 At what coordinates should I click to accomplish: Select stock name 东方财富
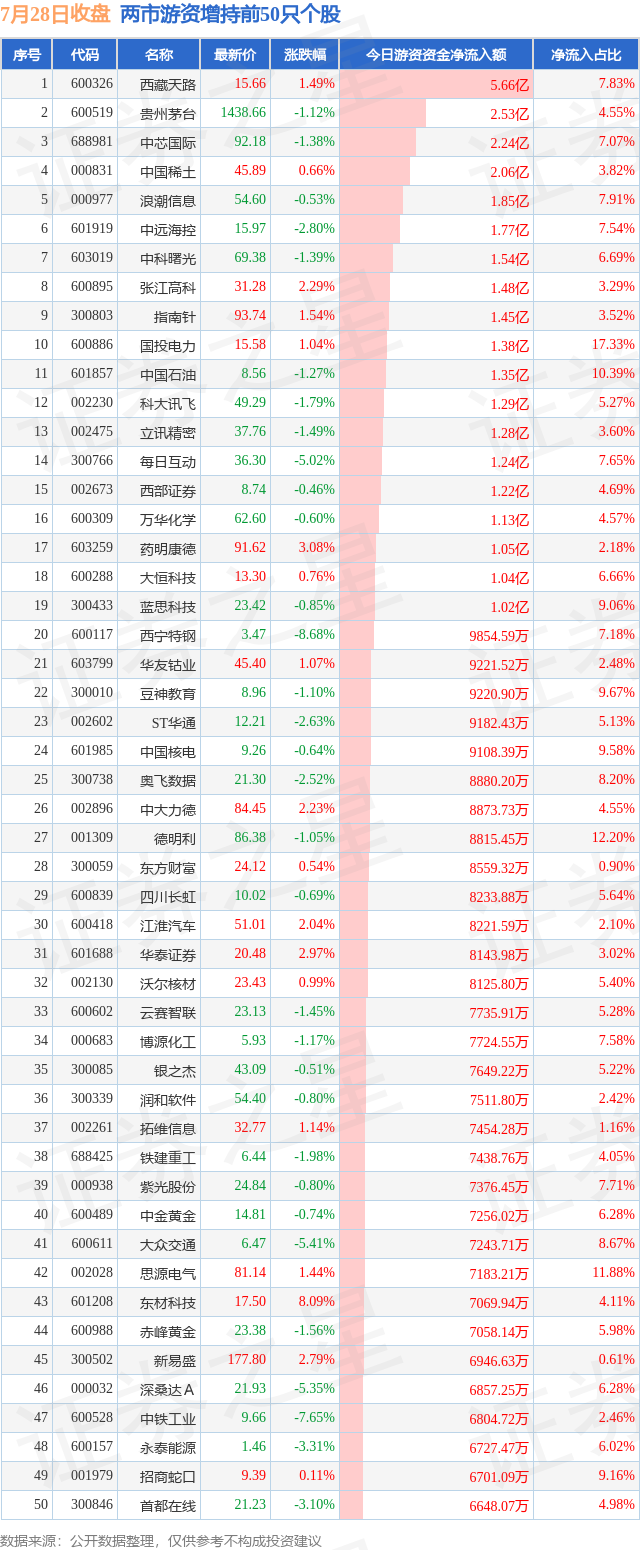[x=168, y=868]
